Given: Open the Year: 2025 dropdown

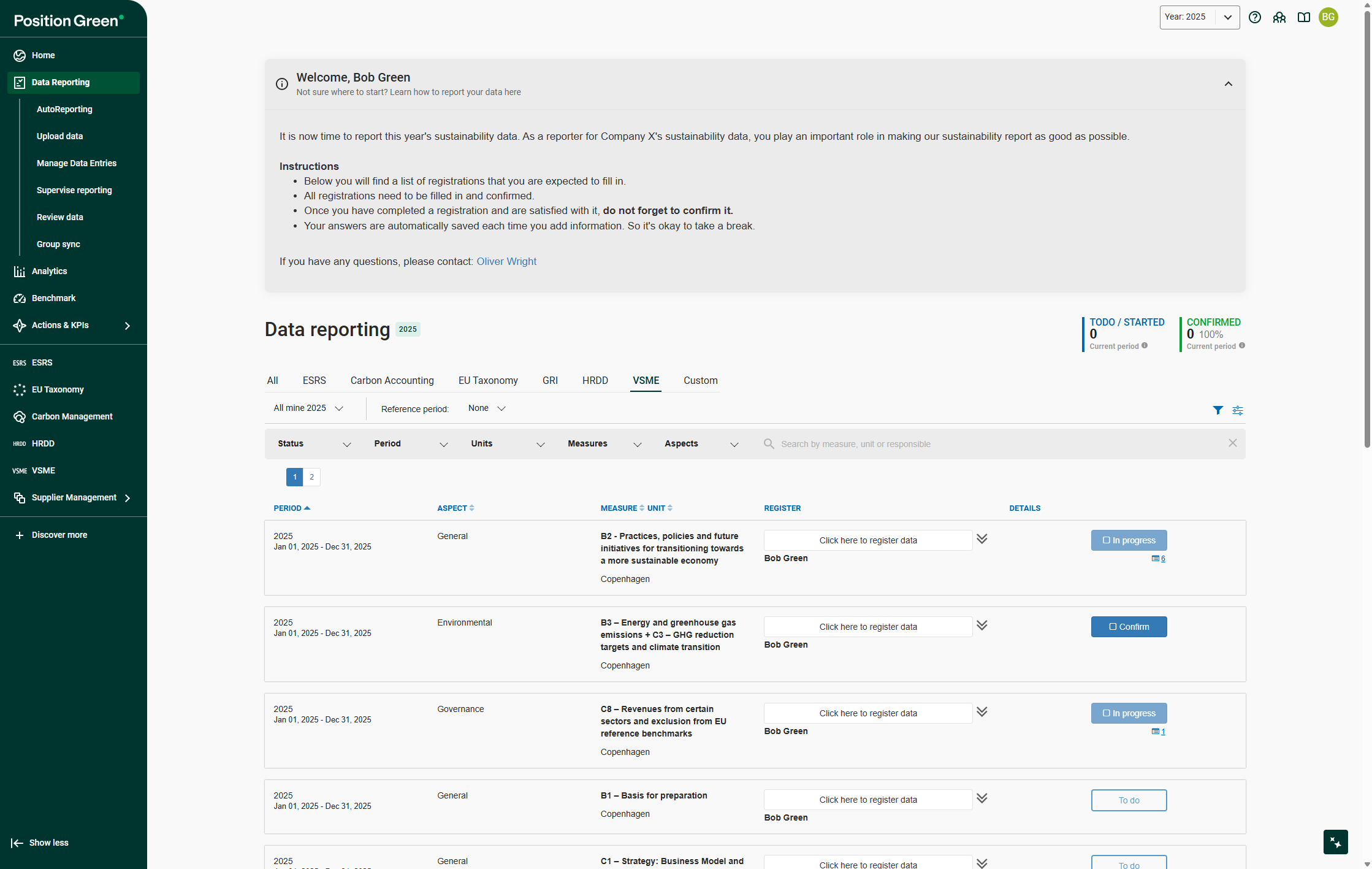Looking at the screenshot, I should [x=1199, y=17].
